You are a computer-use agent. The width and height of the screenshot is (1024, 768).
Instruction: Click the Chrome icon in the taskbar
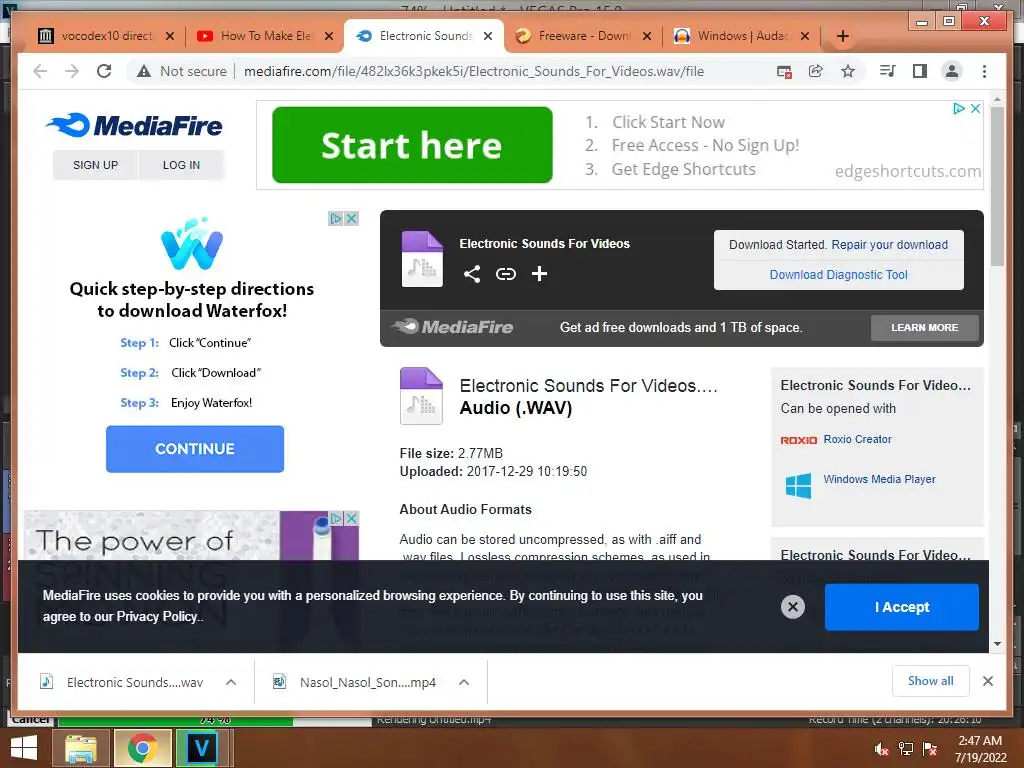(x=142, y=748)
